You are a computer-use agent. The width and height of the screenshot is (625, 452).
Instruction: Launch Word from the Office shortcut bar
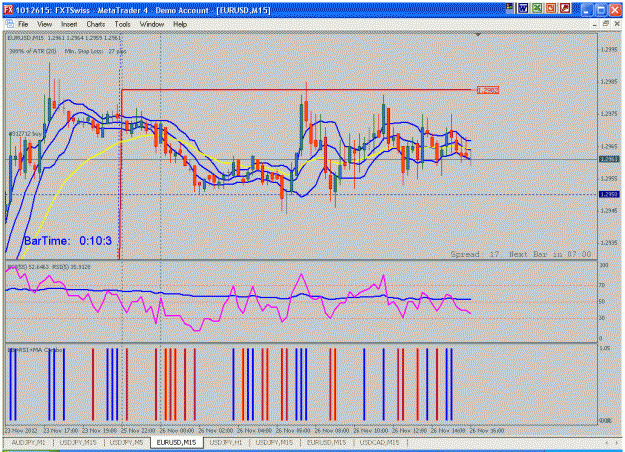(x=523, y=8)
